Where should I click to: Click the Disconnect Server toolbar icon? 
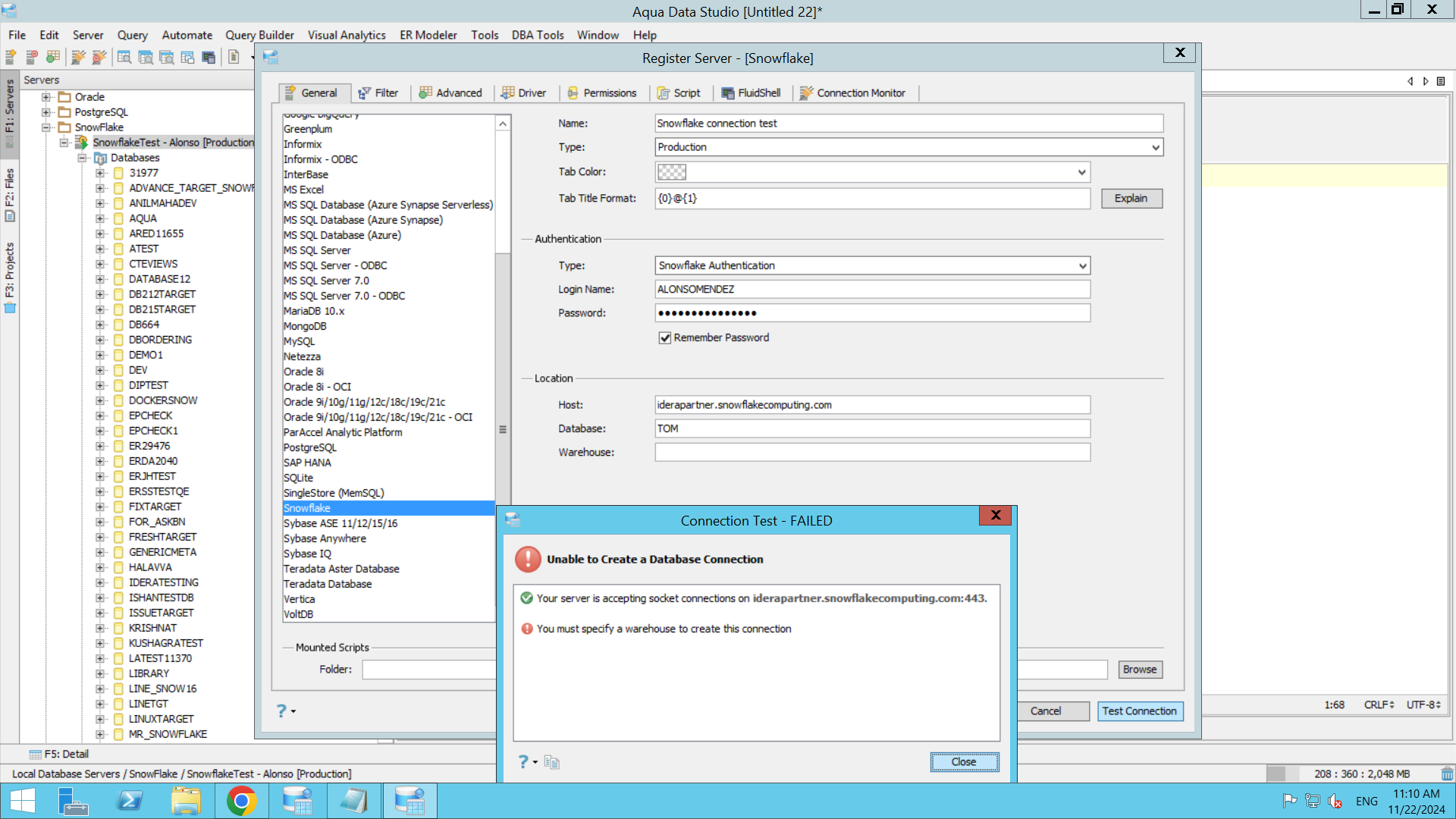click(99, 57)
